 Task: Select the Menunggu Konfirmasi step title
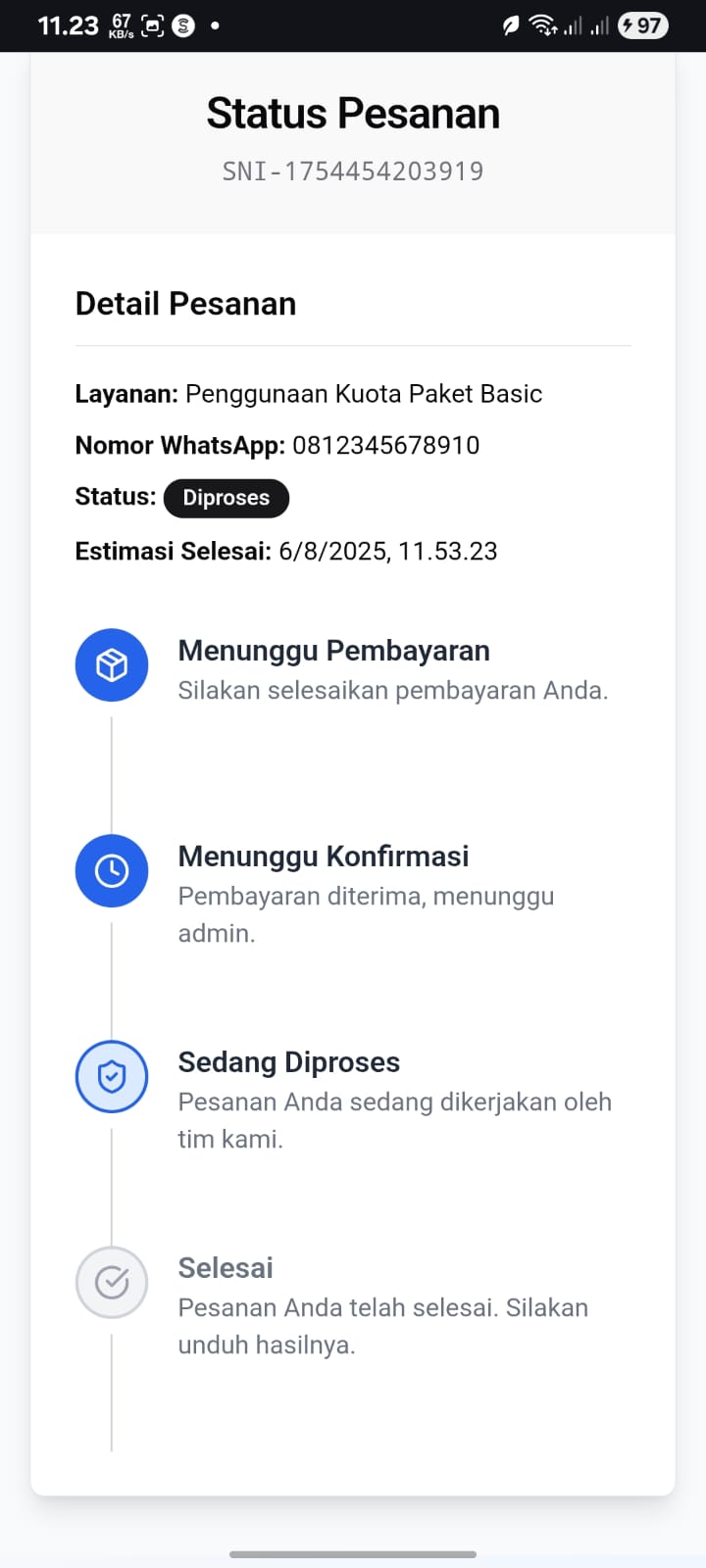point(324,857)
